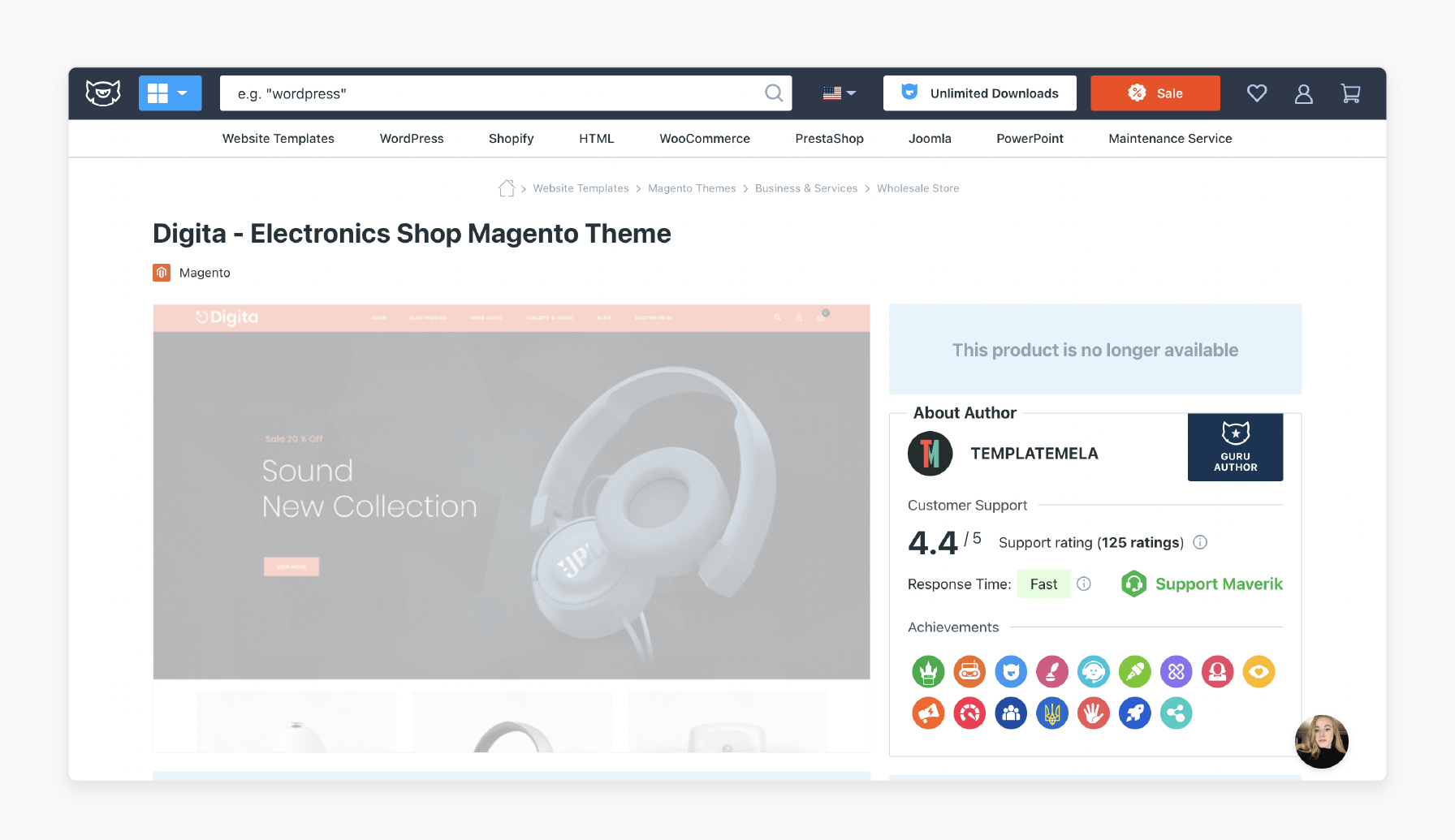The width and height of the screenshot is (1455, 840).
Task: Open the Maintenance Service menu item
Action: [x=1171, y=139]
